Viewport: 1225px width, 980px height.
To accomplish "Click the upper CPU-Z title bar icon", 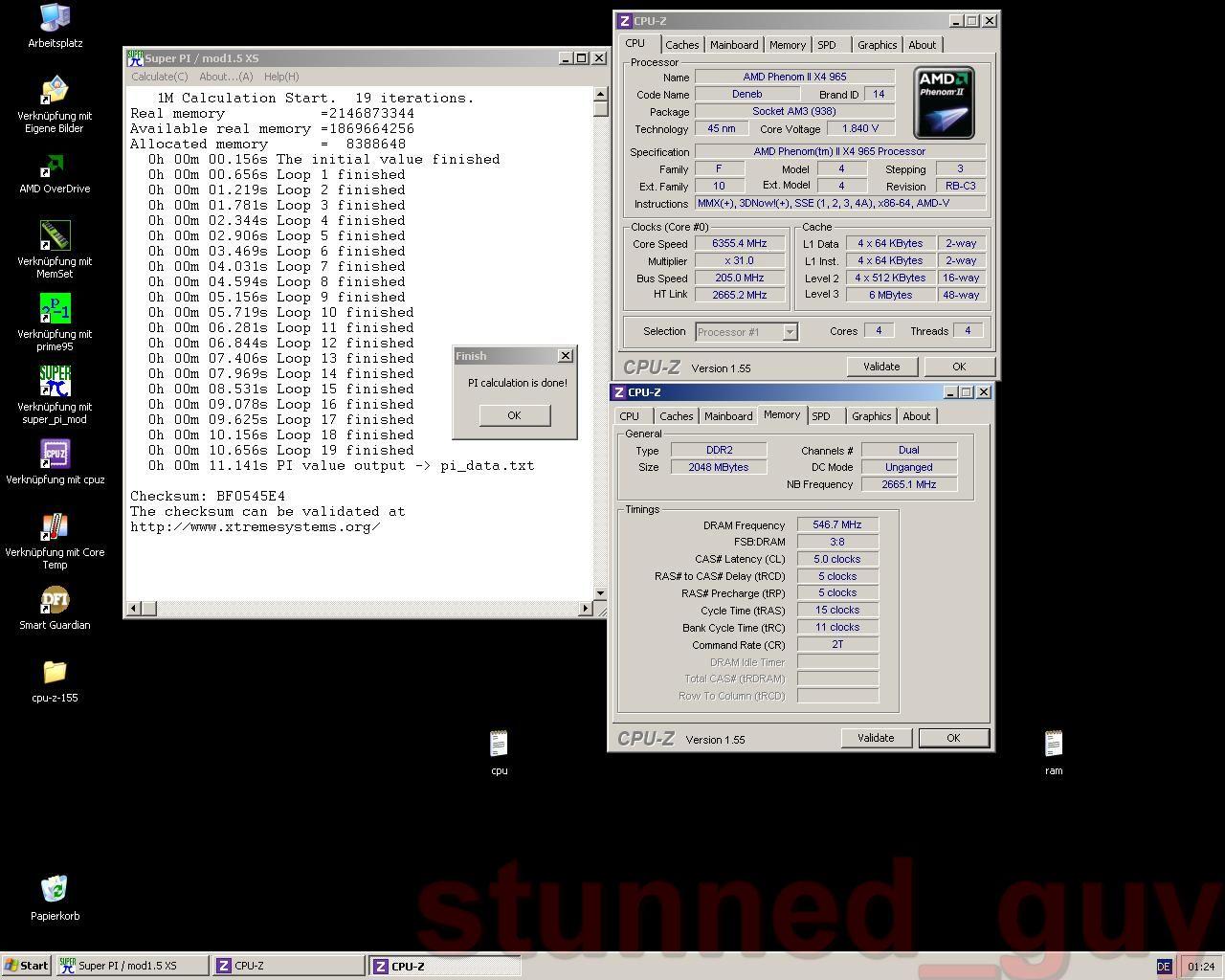I will click(x=624, y=21).
